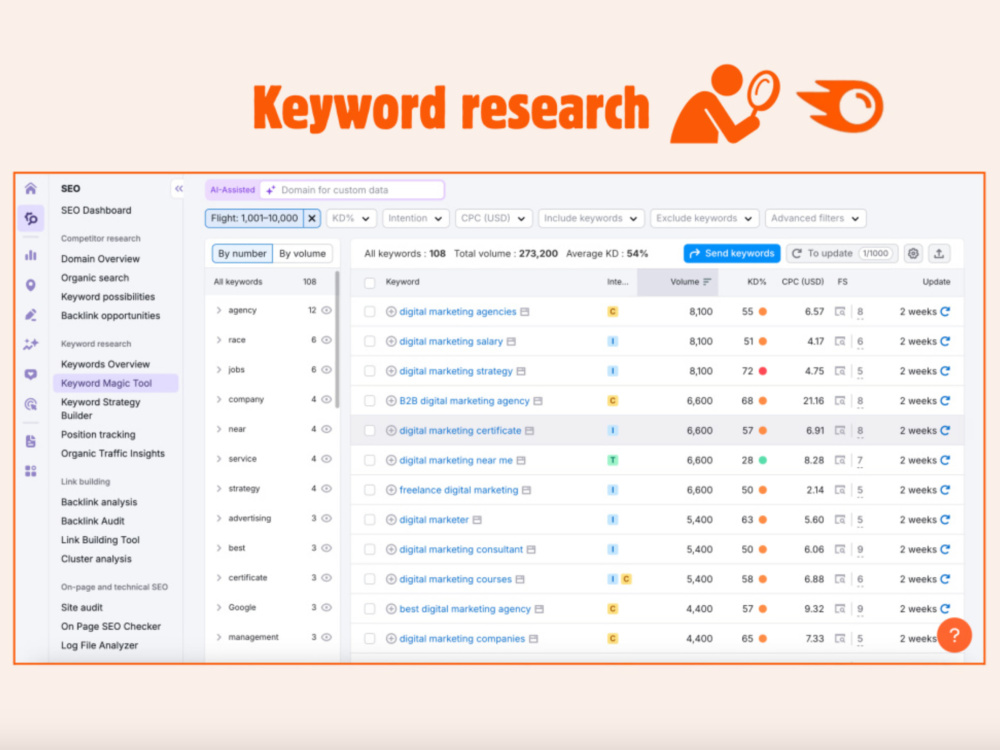The height and width of the screenshot is (750, 1000).
Task: Click the Domain for custom data field
Action: point(352,190)
